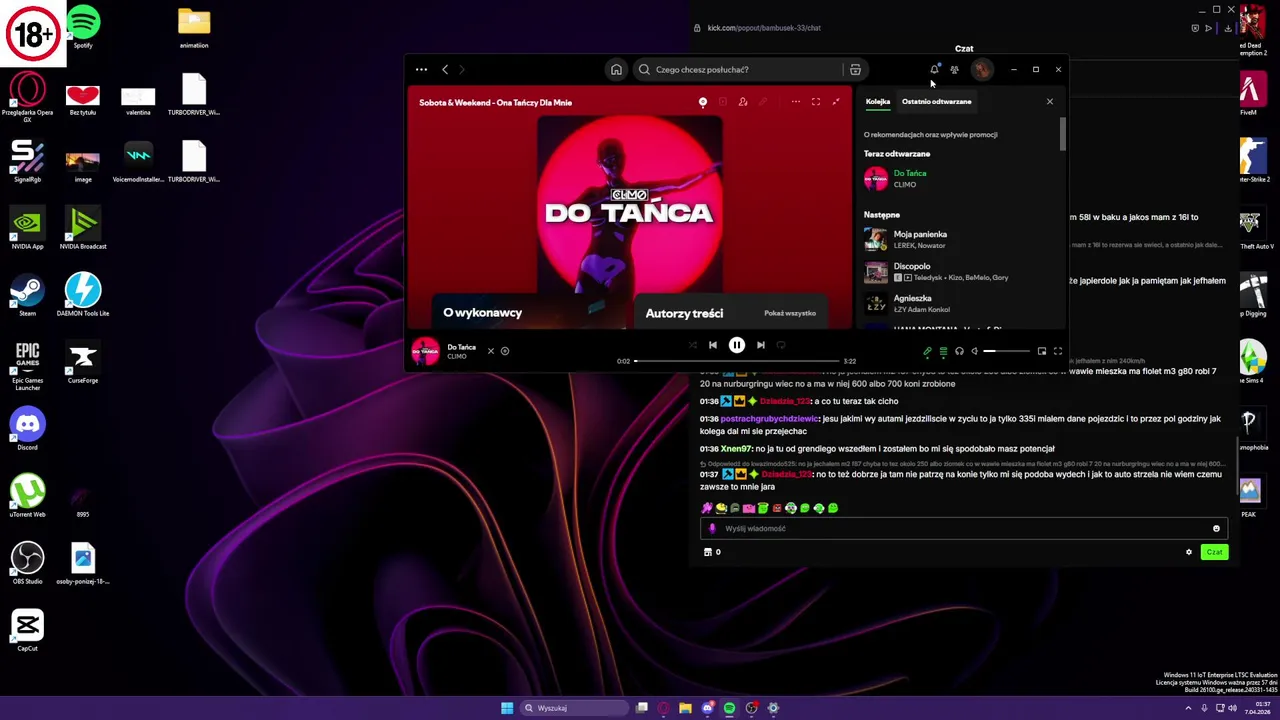Switch to Ostatnio odtwarzane tab
The width and height of the screenshot is (1280, 720).
coord(936,101)
